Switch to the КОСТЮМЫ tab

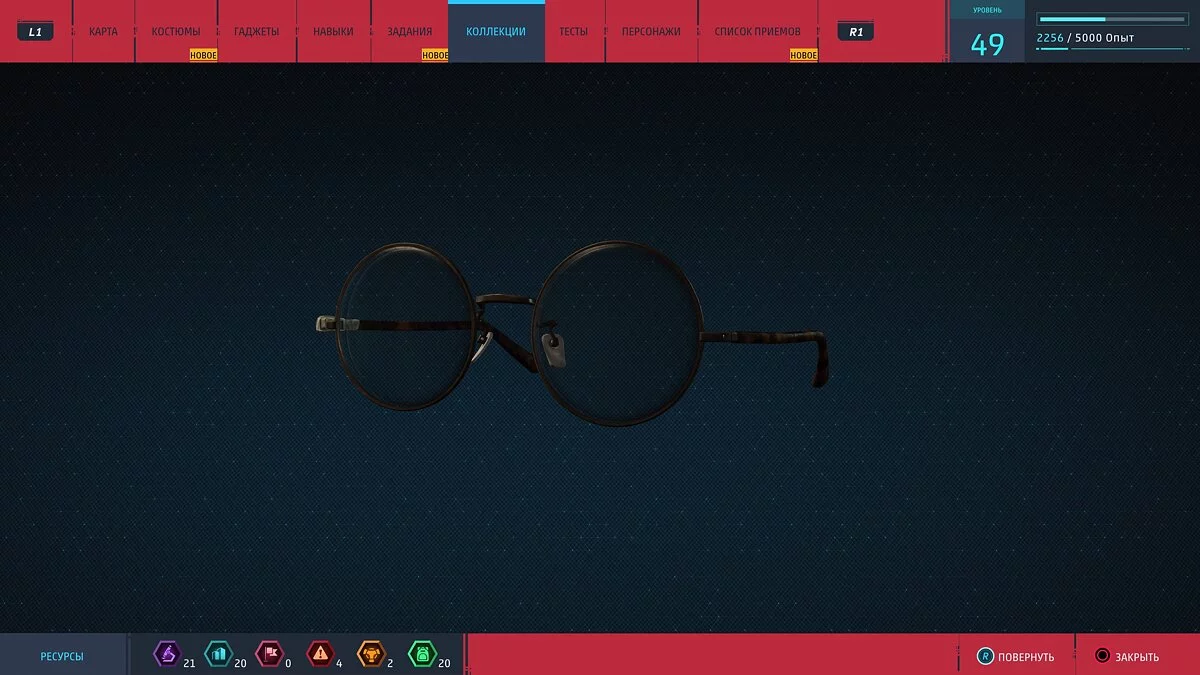pos(176,32)
